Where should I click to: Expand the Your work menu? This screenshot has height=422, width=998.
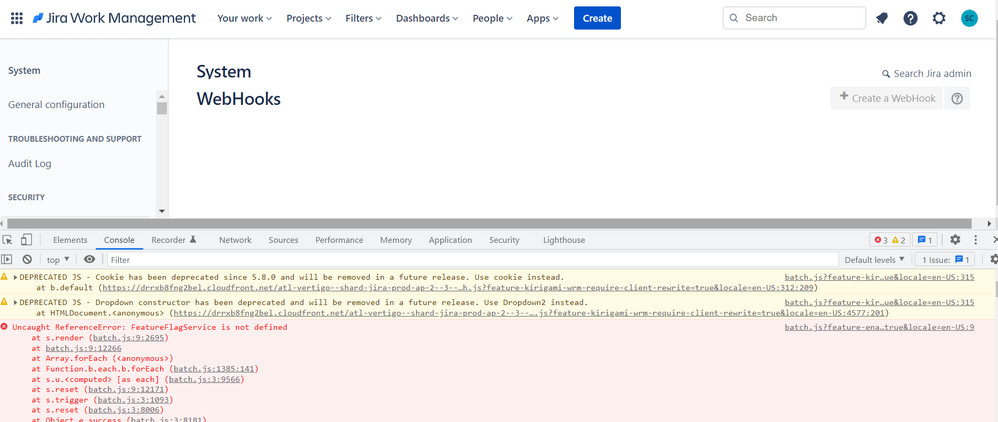pos(244,18)
